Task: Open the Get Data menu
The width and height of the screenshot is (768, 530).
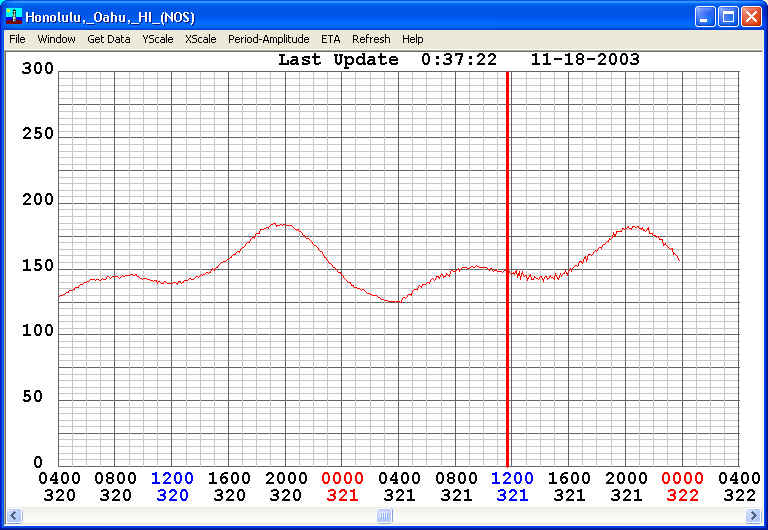Action: pyautogui.click(x=109, y=39)
